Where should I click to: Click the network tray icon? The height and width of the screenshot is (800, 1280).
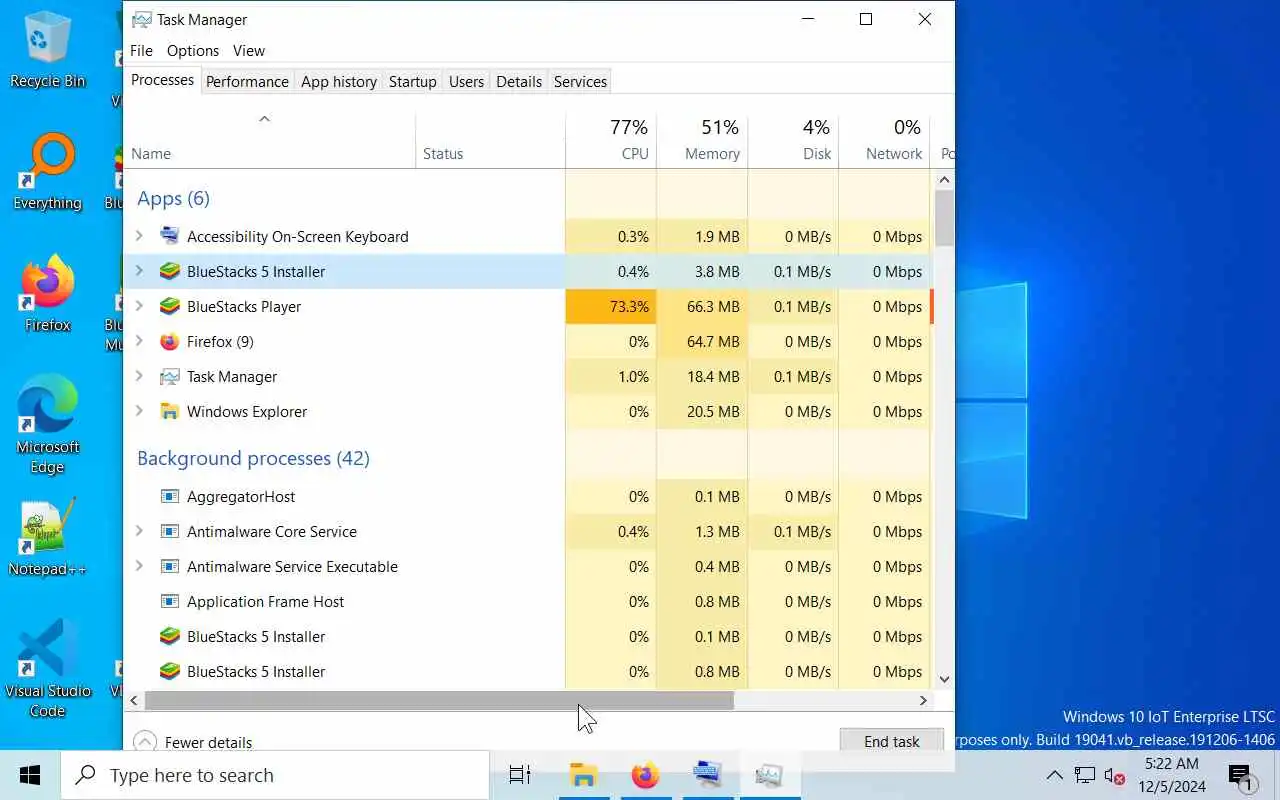(x=1085, y=775)
